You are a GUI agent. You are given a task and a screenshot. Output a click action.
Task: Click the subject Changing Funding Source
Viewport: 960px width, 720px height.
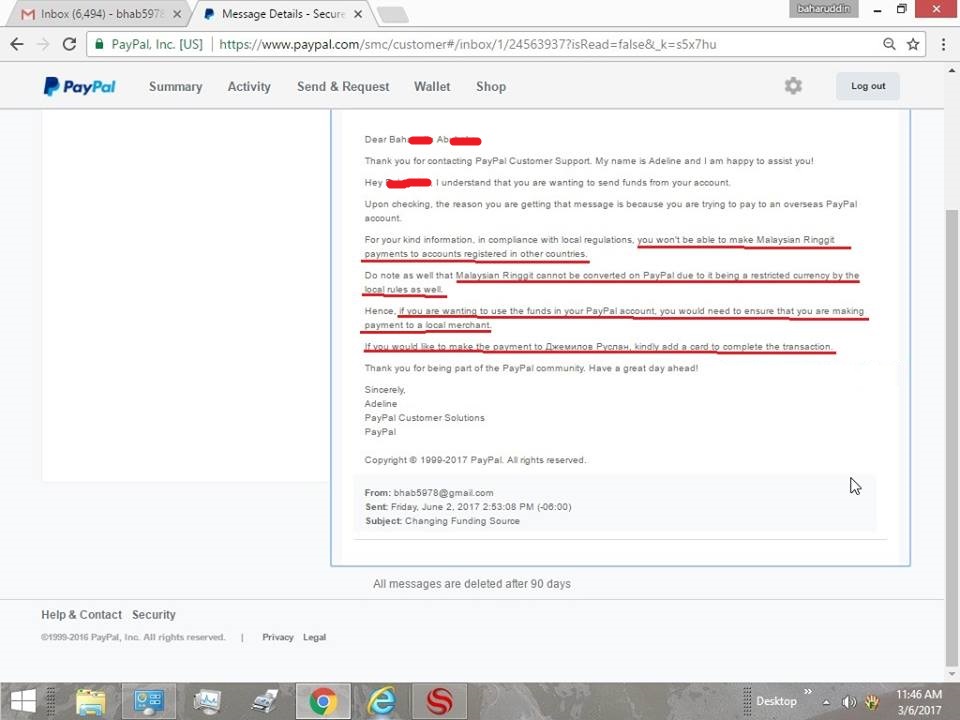[x=462, y=521]
